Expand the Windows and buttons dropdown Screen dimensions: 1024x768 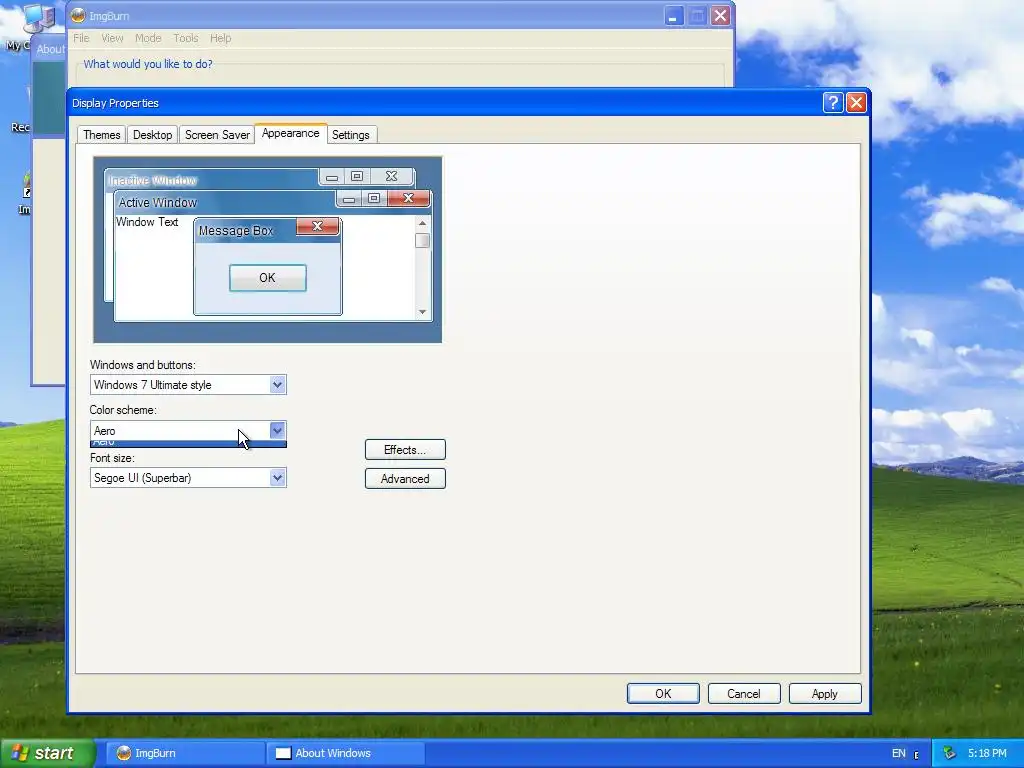tap(278, 385)
